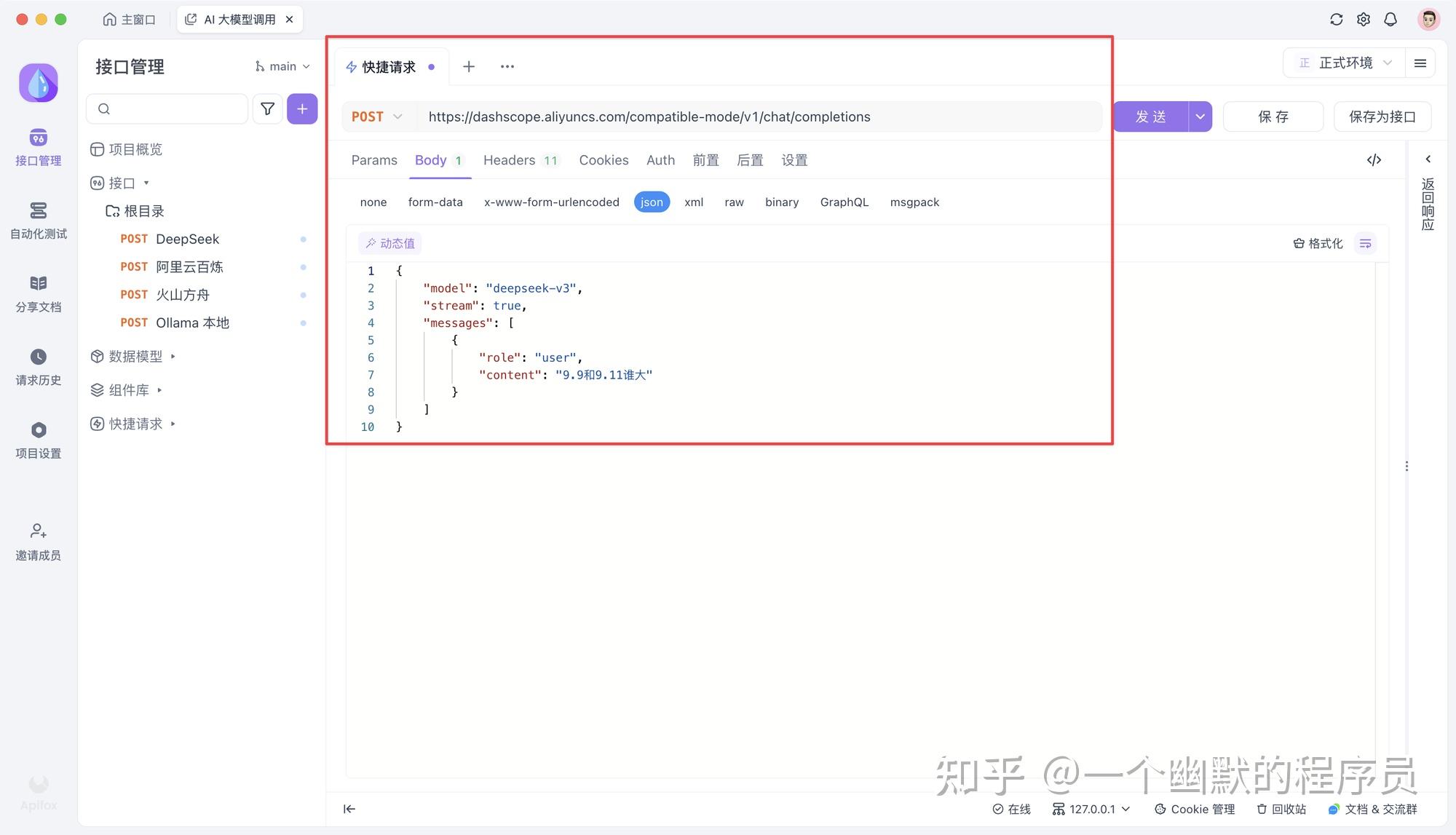Open notifications bell icon
Viewport: 1456px width, 835px height.
tap(1390, 20)
